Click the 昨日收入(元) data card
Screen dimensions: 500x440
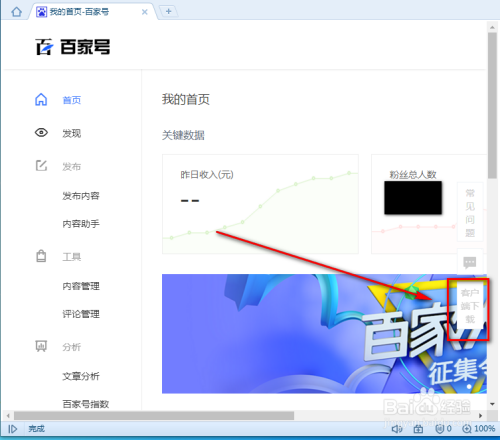coord(260,204)
